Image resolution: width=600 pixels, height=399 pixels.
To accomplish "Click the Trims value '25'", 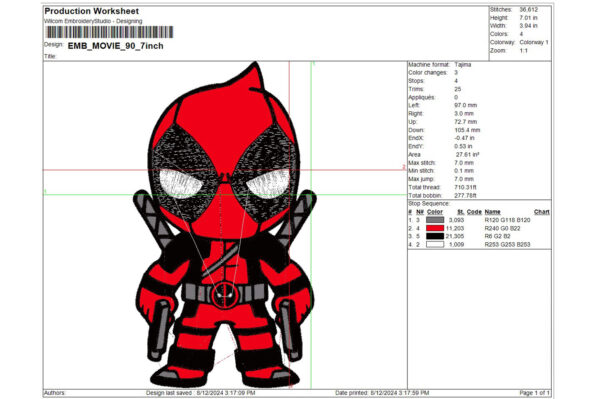I will tap(458, 89).
